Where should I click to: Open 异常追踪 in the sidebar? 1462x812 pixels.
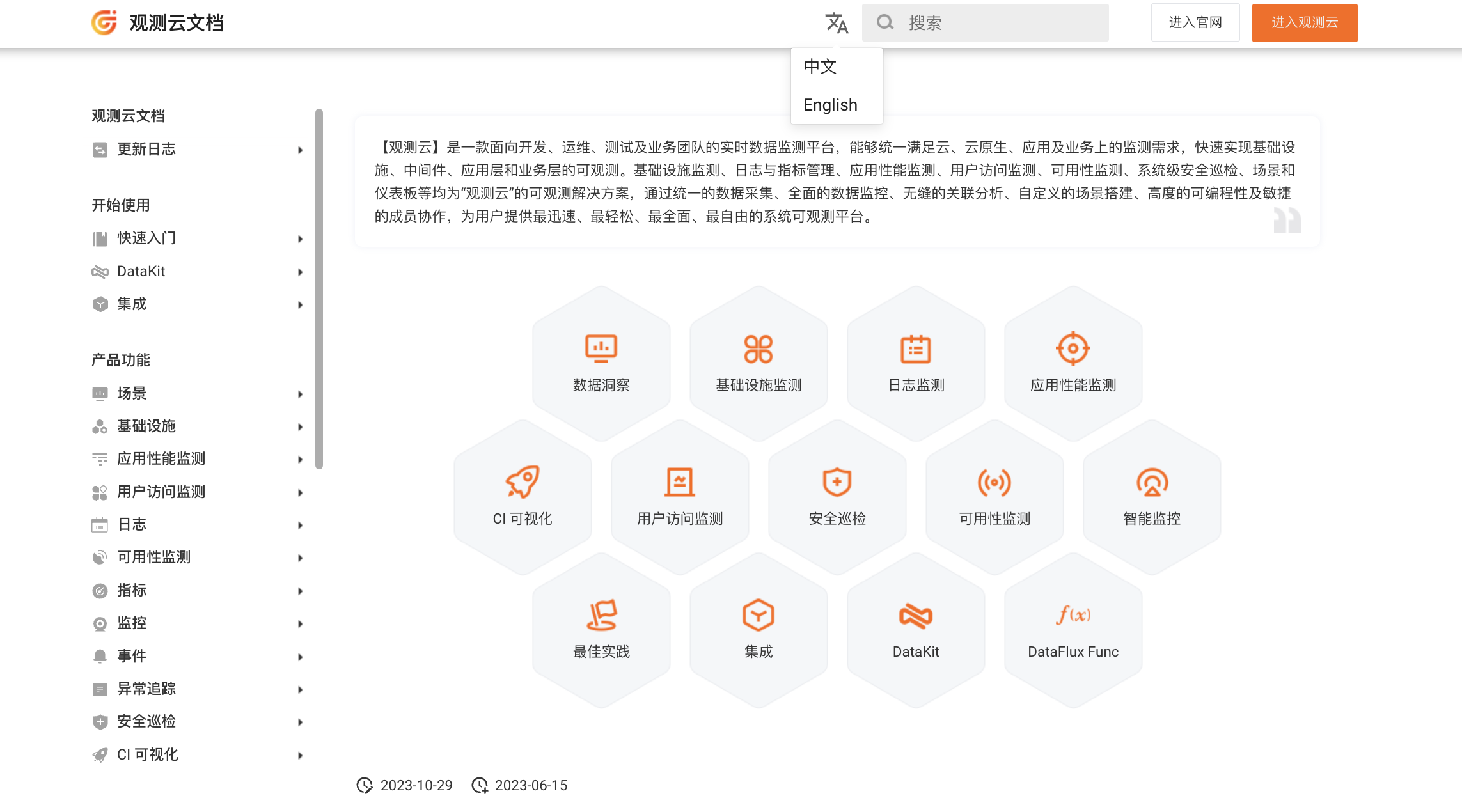point(146,689)
